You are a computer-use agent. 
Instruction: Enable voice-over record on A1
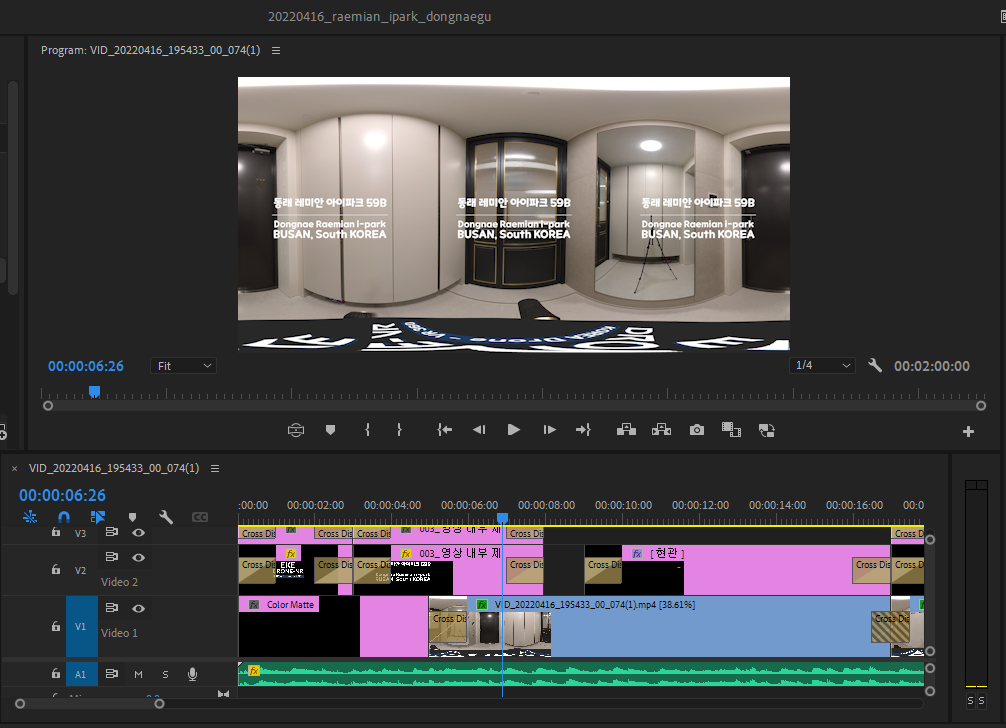click(192, 674)
